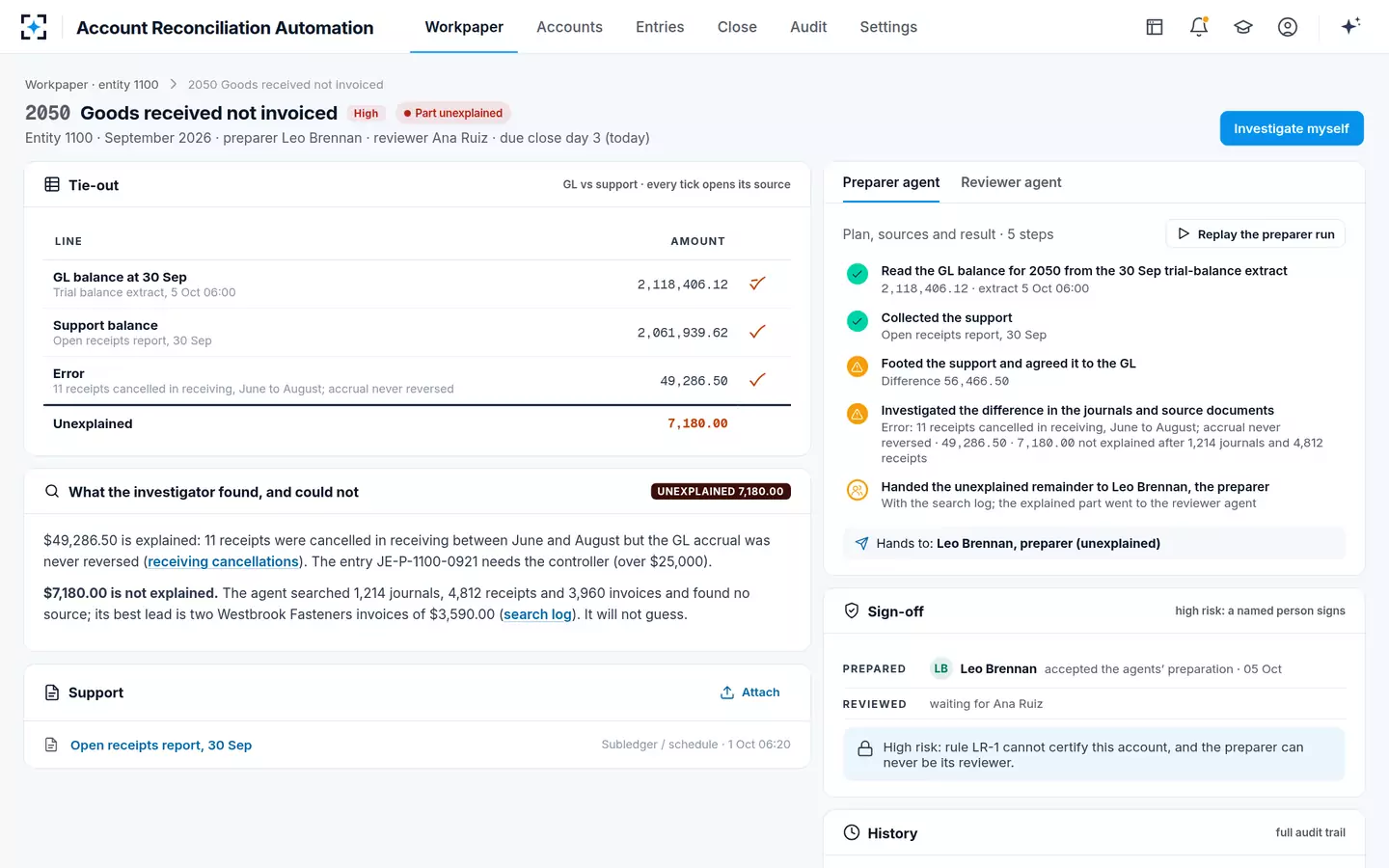Click the green check on Collected the support step
Viewport: 1389px width, 868px height.
click(858, 320)
